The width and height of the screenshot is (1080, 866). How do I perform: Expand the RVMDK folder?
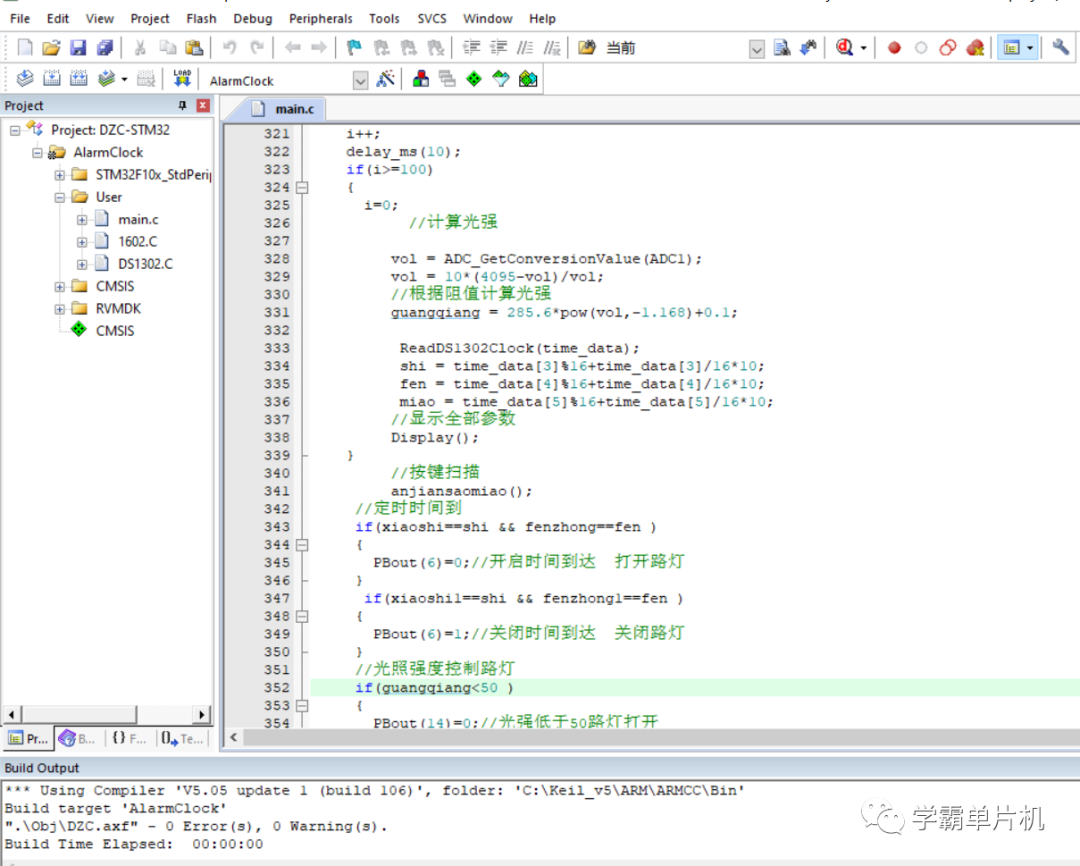coord(60,309)
